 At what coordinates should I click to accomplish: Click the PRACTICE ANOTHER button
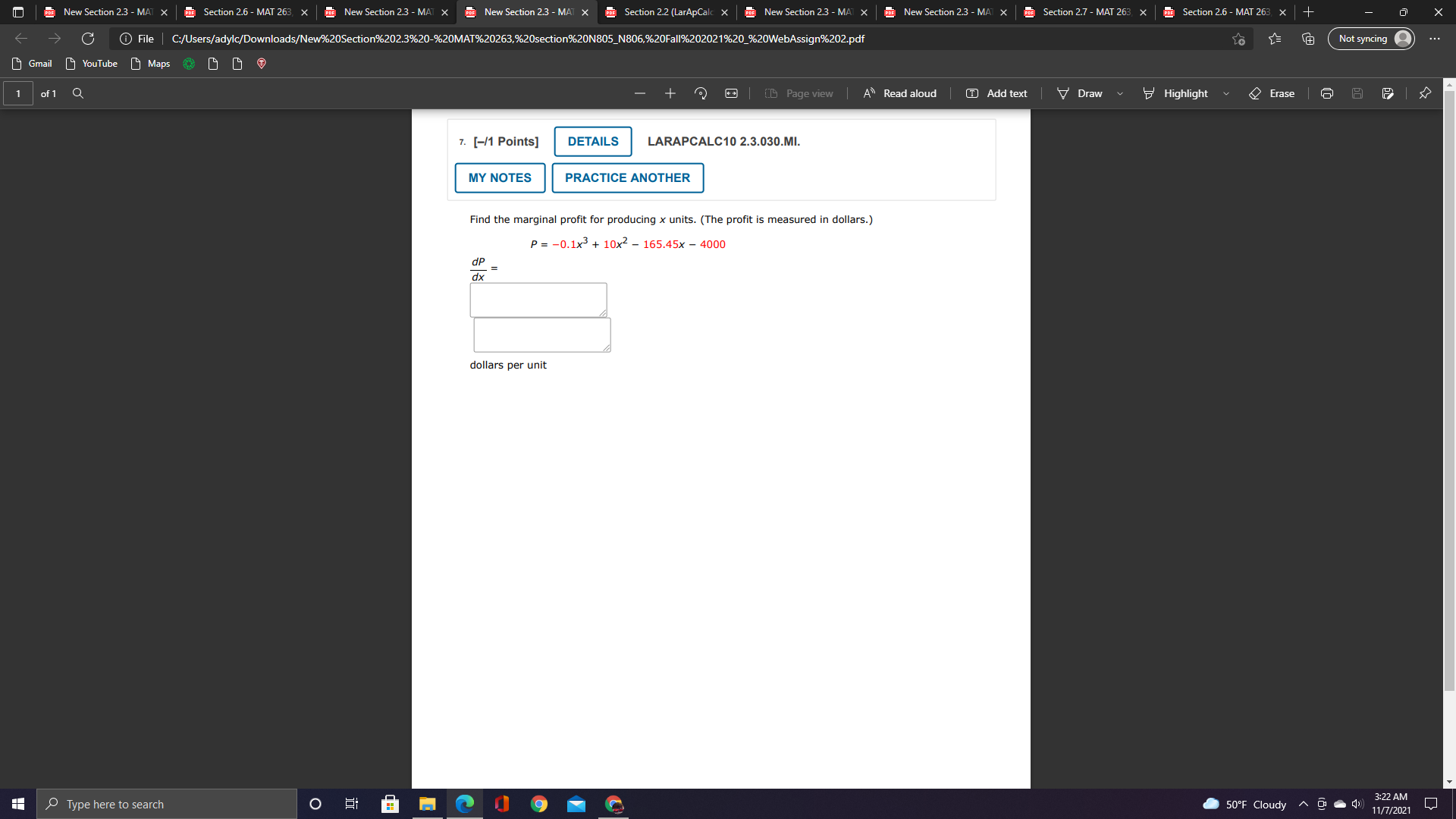pyautogui.click(x=627, y=177)
